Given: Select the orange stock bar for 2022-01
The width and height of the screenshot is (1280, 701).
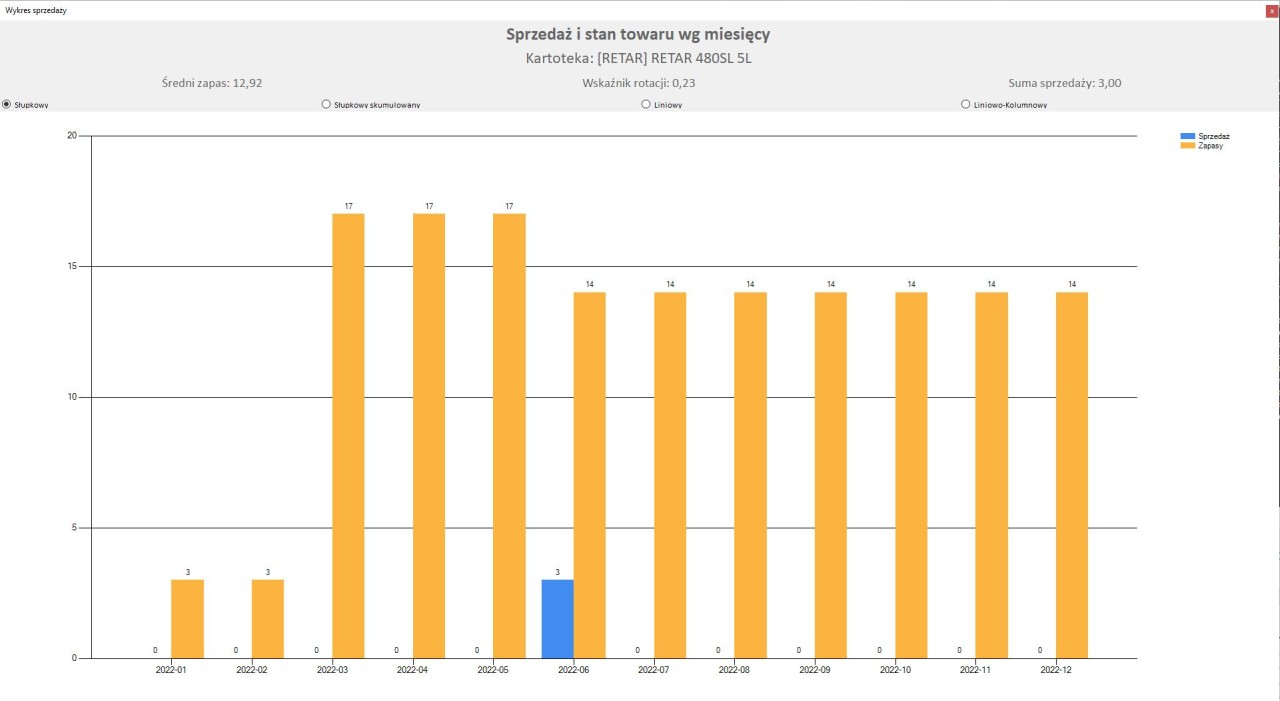Looking at the screenshot, I should click(x=187, y=618).
